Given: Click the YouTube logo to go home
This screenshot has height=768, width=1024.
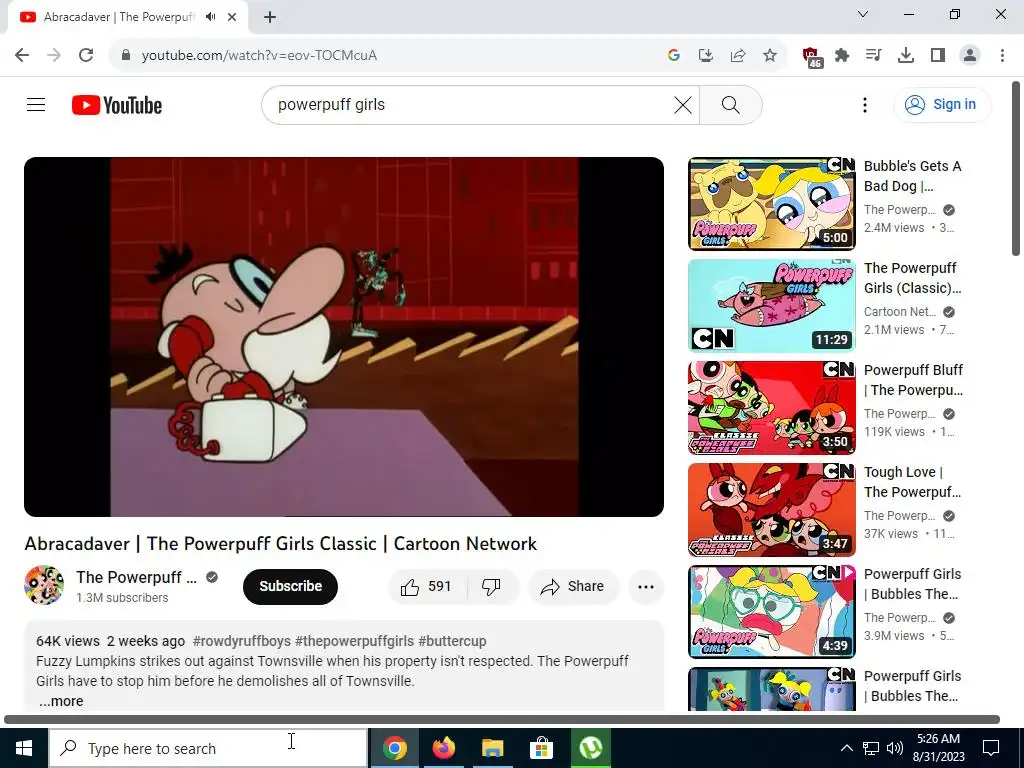Looking at the screenshot, I should [x=117, y=105].
